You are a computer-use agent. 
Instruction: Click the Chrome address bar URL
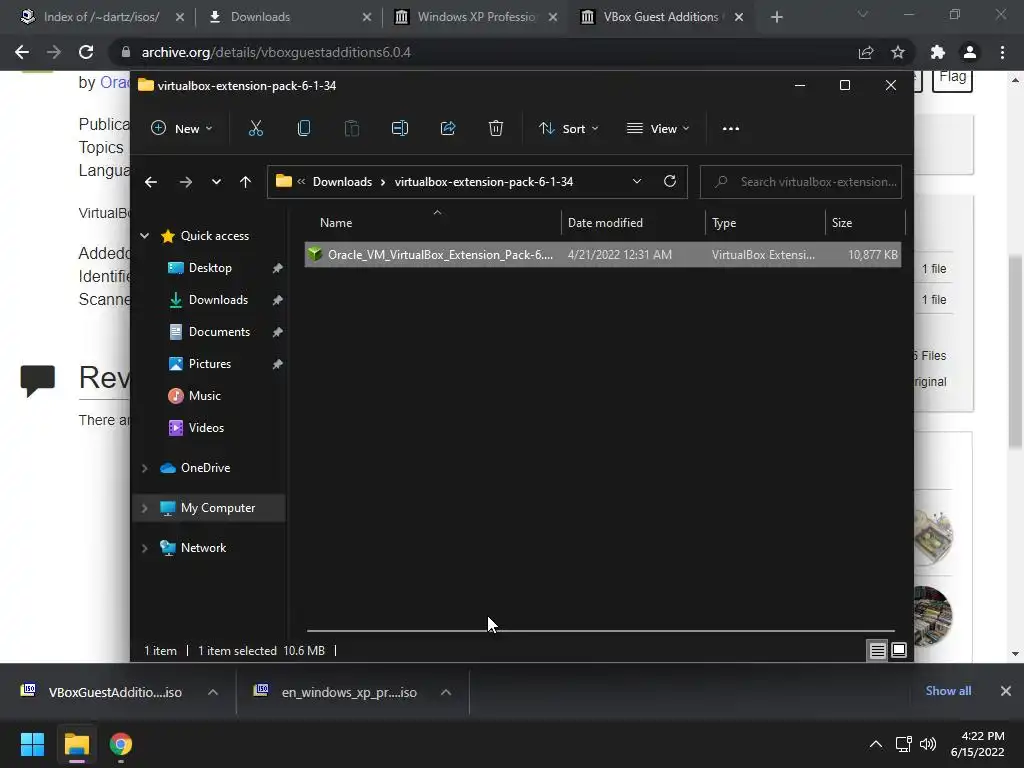(x=276, y=52)
